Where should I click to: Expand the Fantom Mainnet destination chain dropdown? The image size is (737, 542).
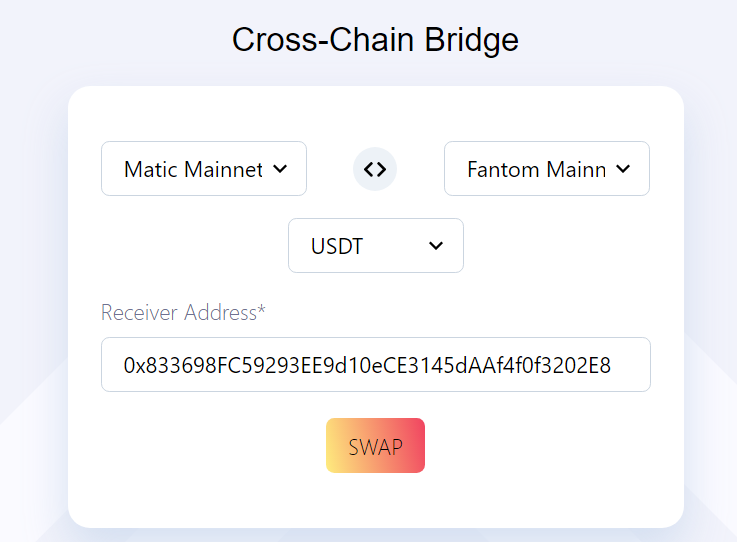pos(546,169)
